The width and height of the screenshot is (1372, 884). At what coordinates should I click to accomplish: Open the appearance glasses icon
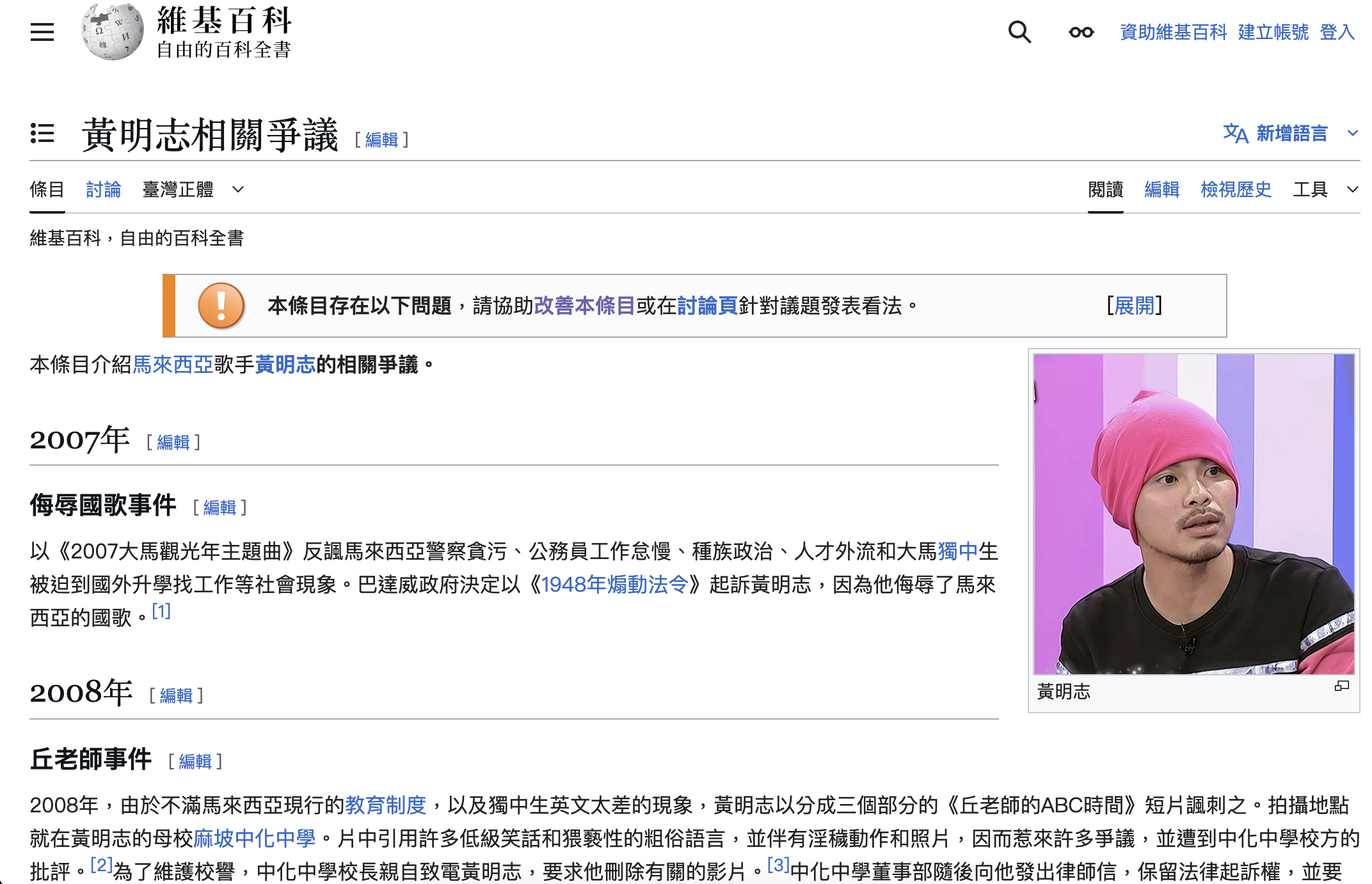pyautogui.click(x=1081, y=32)
